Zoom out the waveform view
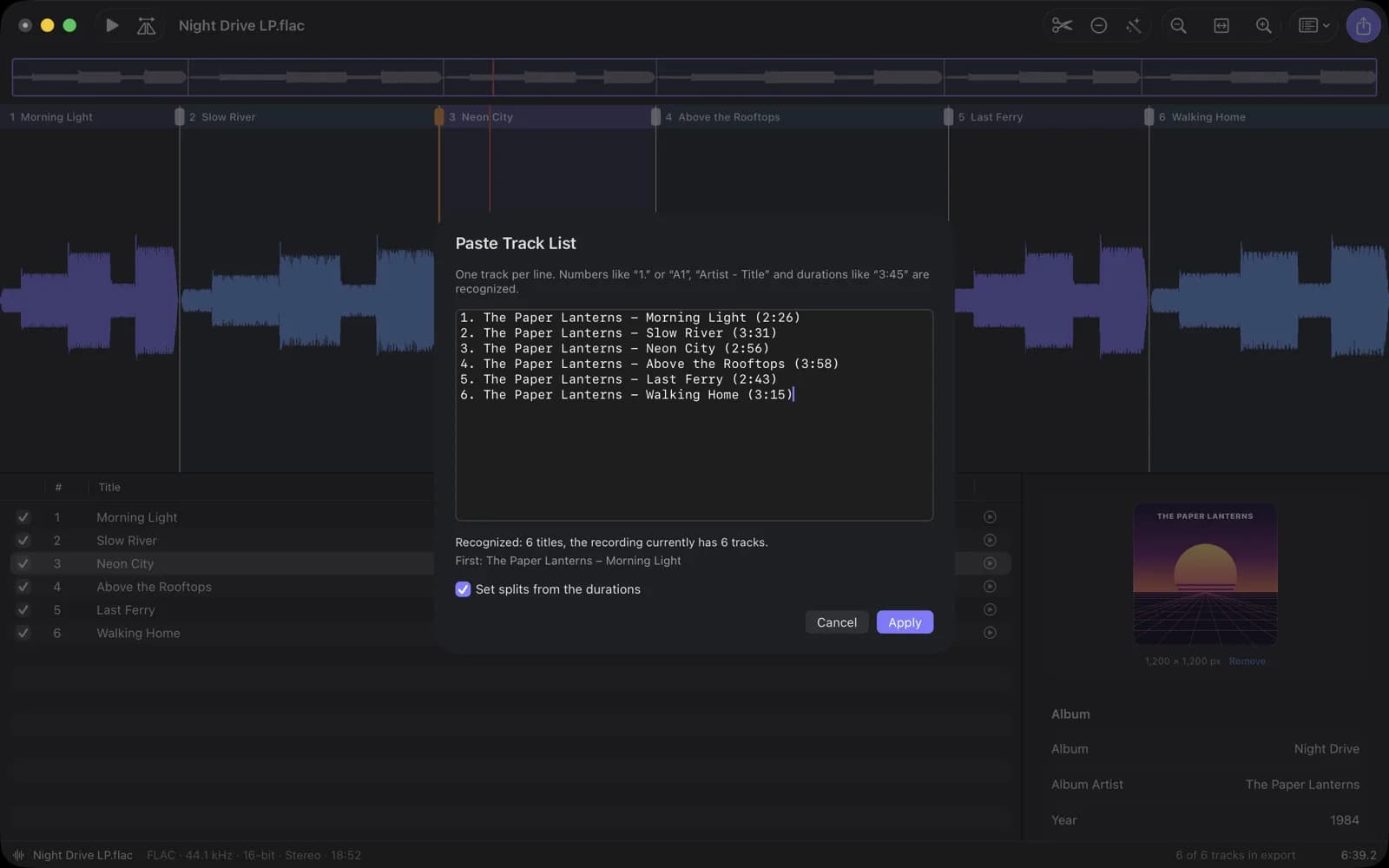 pyautogui.click(x=1178, y=25)
